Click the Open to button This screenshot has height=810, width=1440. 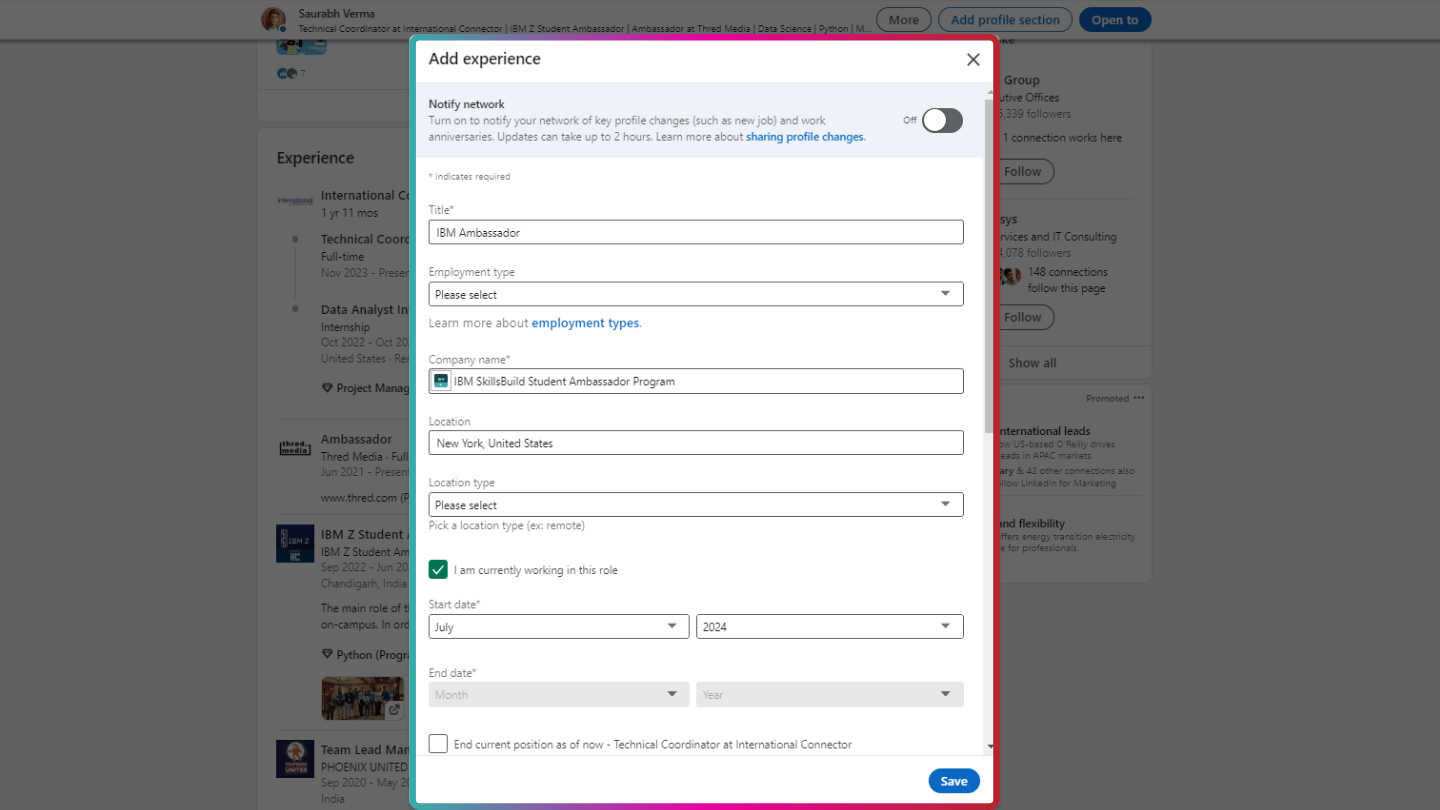pyautogui.click(x=1115, y=20)
